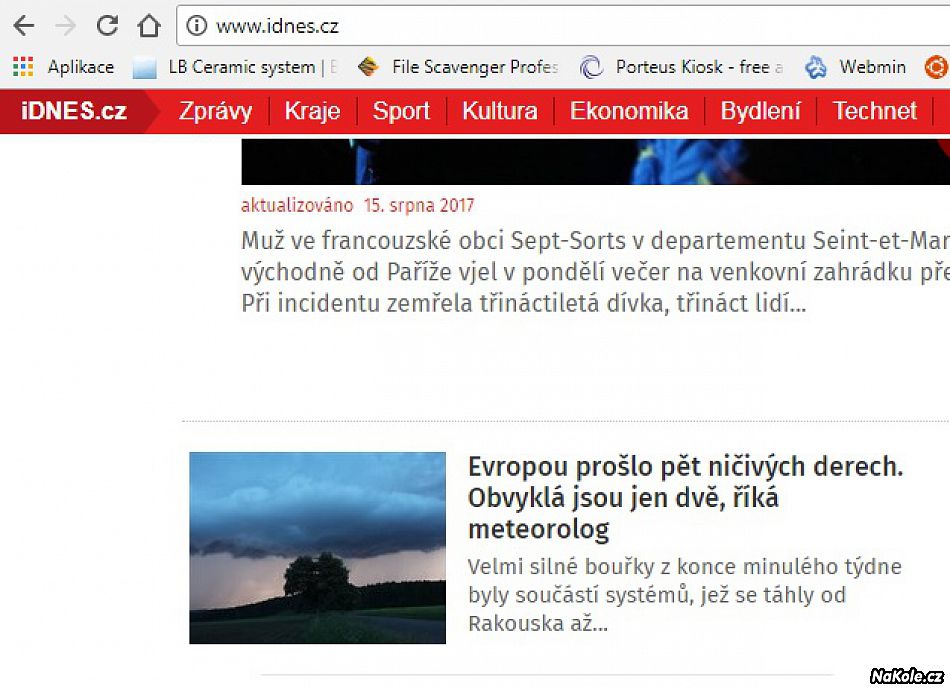The width and height of the screenshot is (950, 689).
Task: Open the Sport section
Action: 401,111
